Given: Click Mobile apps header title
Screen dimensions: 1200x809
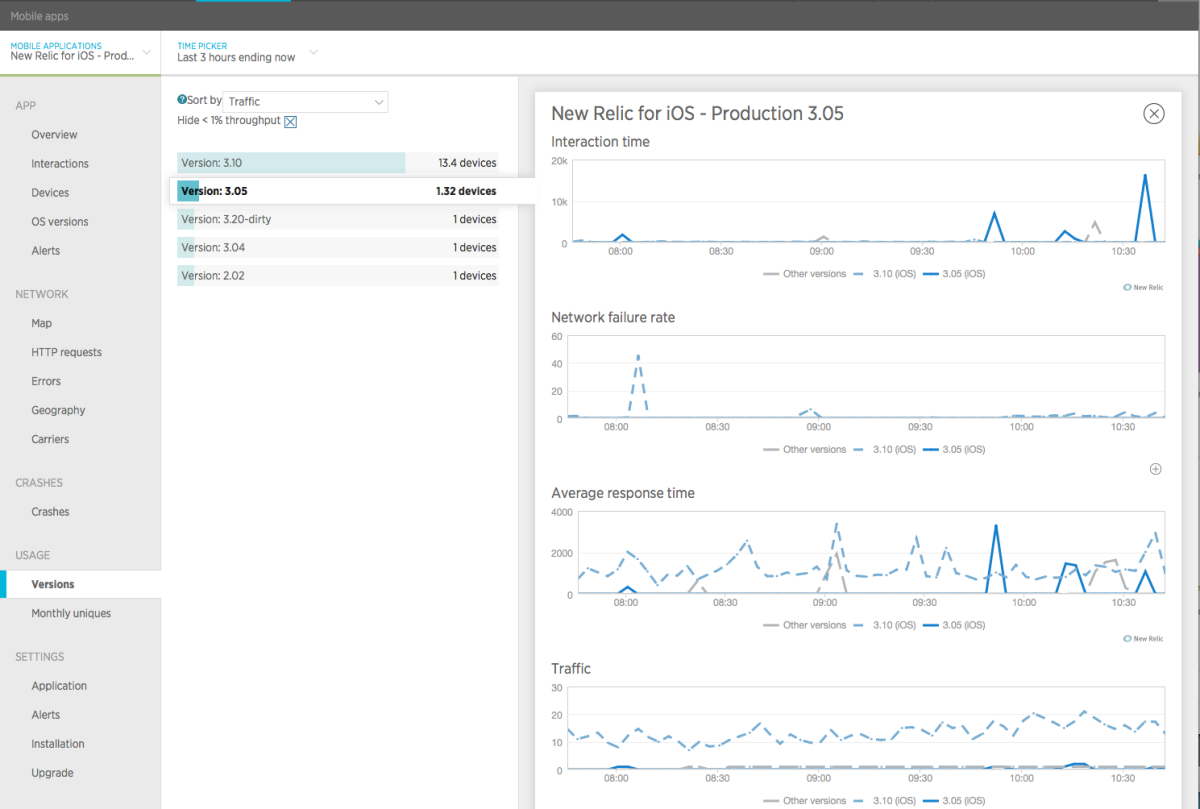Looking at the screenshot, I should click(x=40, y=16).
